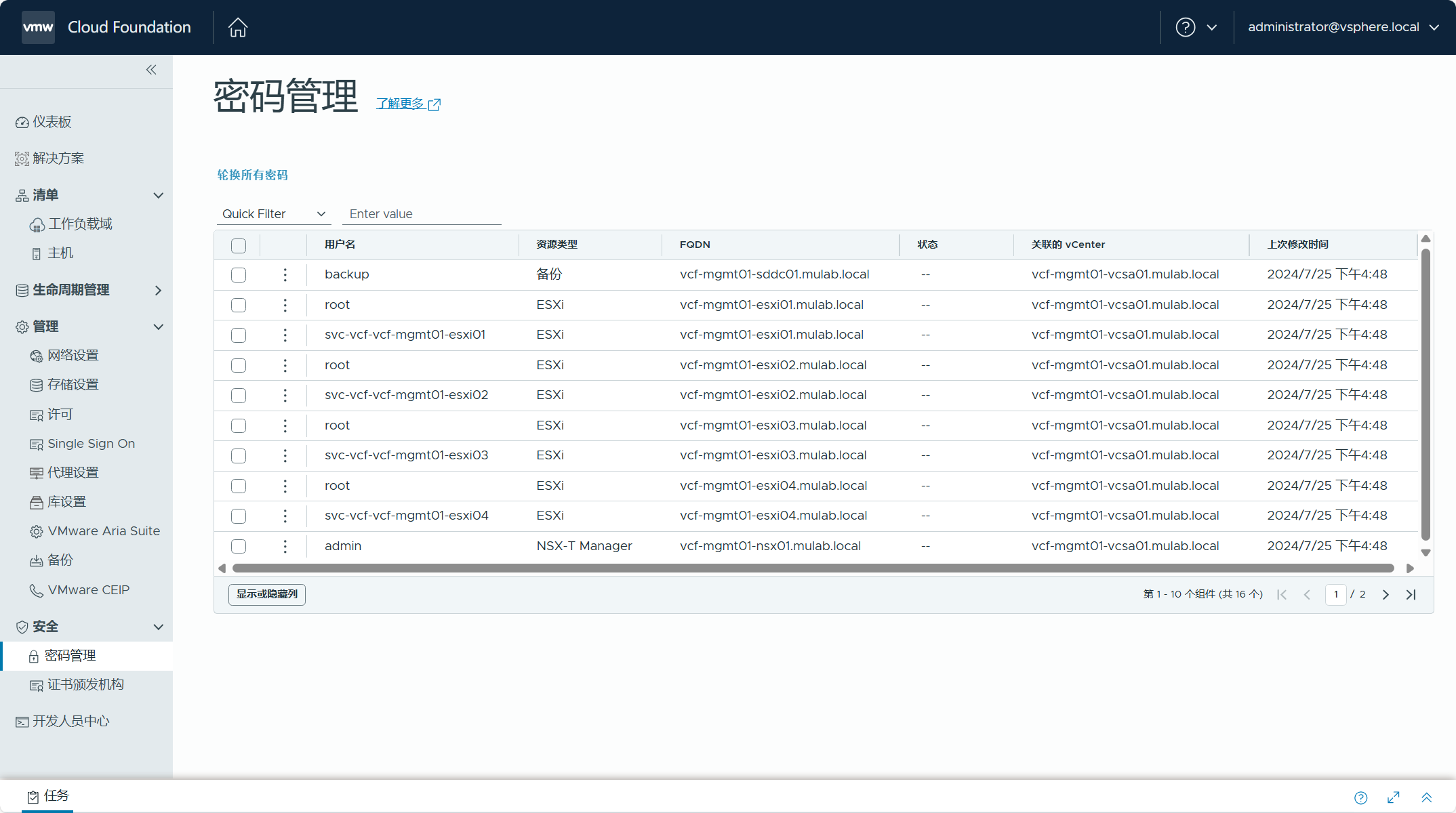Select checkbox for admin NSX-T Manager row
Image resolution: width=1456 pixels, height=813 pixels.
[239, 546]
